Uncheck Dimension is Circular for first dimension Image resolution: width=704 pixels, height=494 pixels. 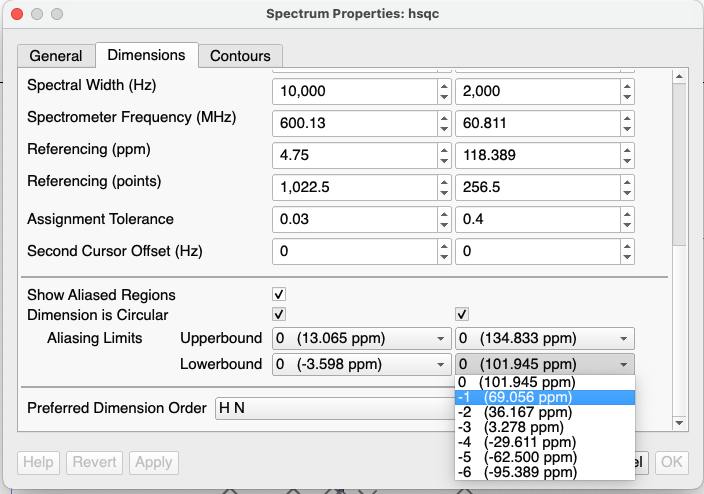coord(279,314)
